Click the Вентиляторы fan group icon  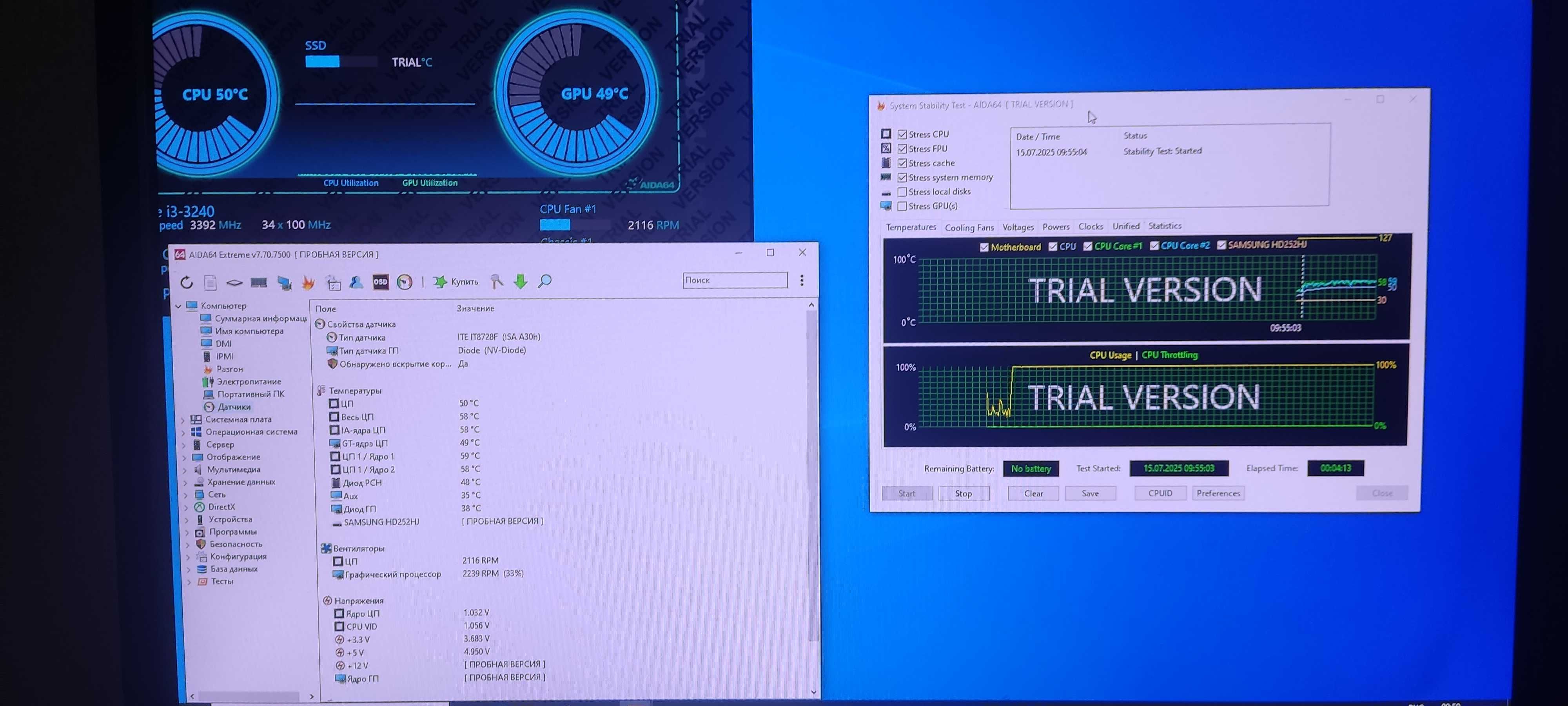pos(326,548)
